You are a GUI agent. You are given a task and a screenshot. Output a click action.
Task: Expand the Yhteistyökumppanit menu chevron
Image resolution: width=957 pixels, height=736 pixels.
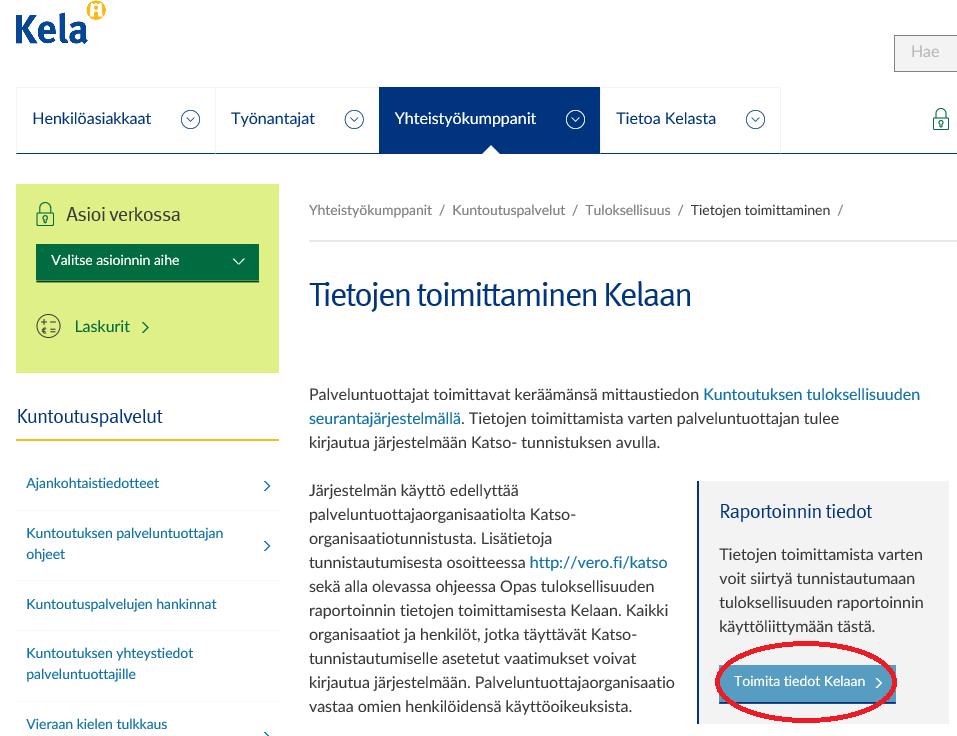(575, 119)
